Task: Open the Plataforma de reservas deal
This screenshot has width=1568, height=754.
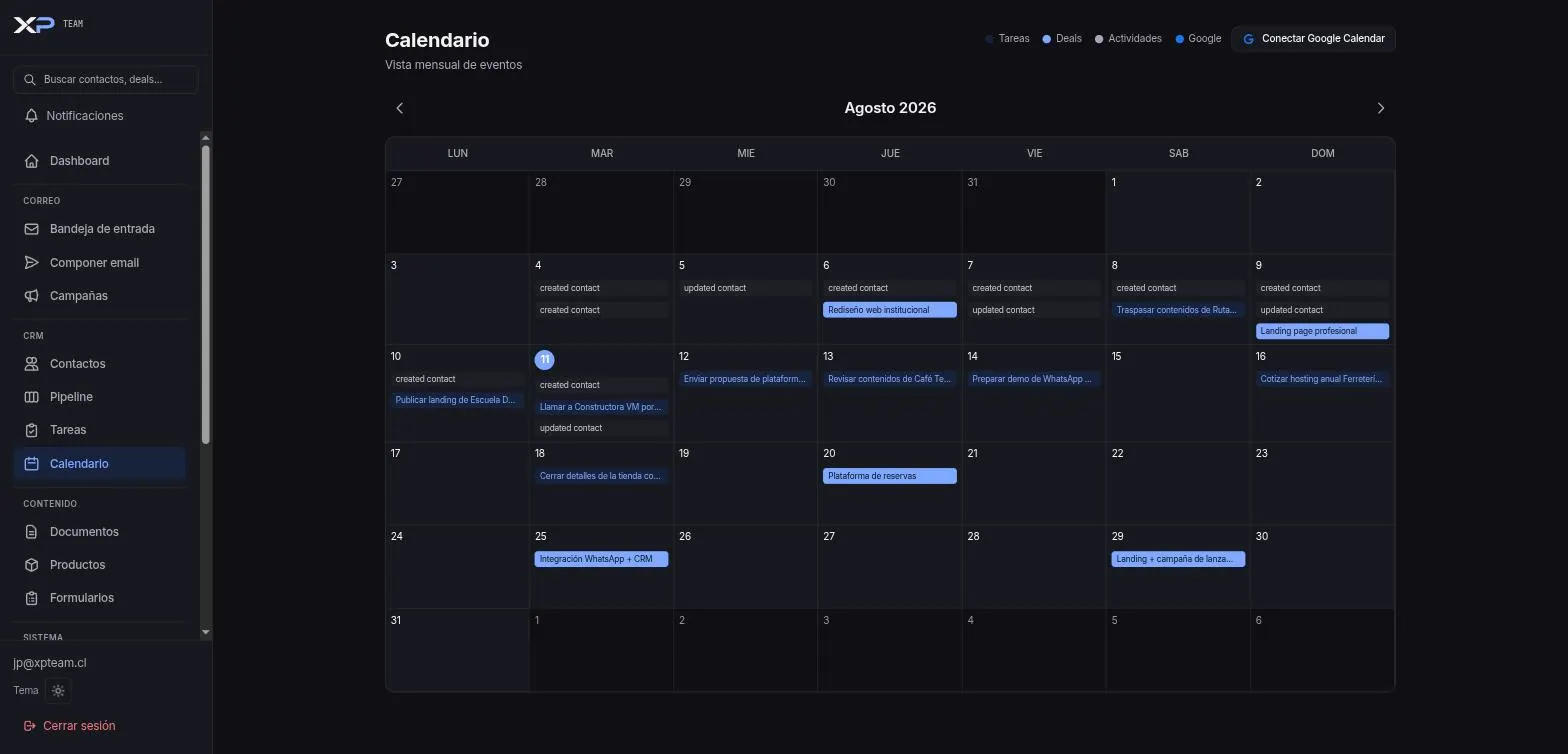Action: (x=890, y=476)
